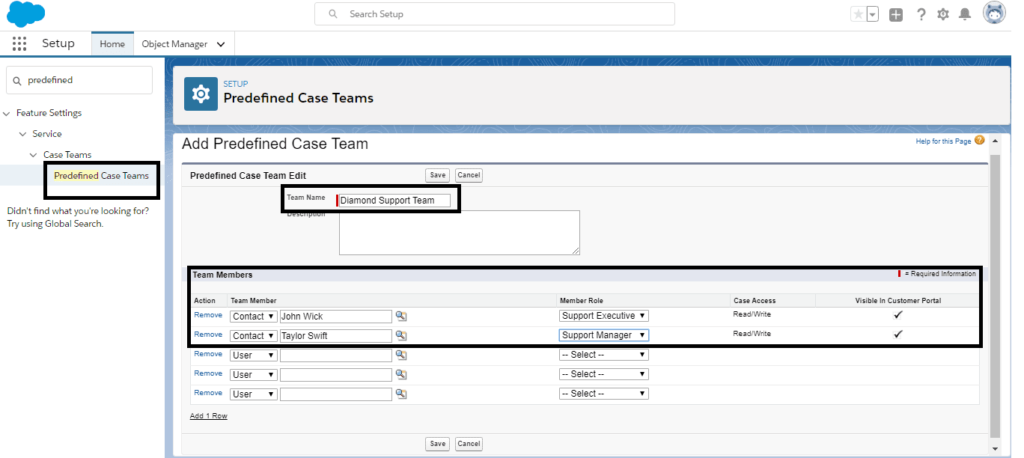1024x458 pixels.
Task: Click lookup icon beside Taylor Swift
Action: (401, 335)
